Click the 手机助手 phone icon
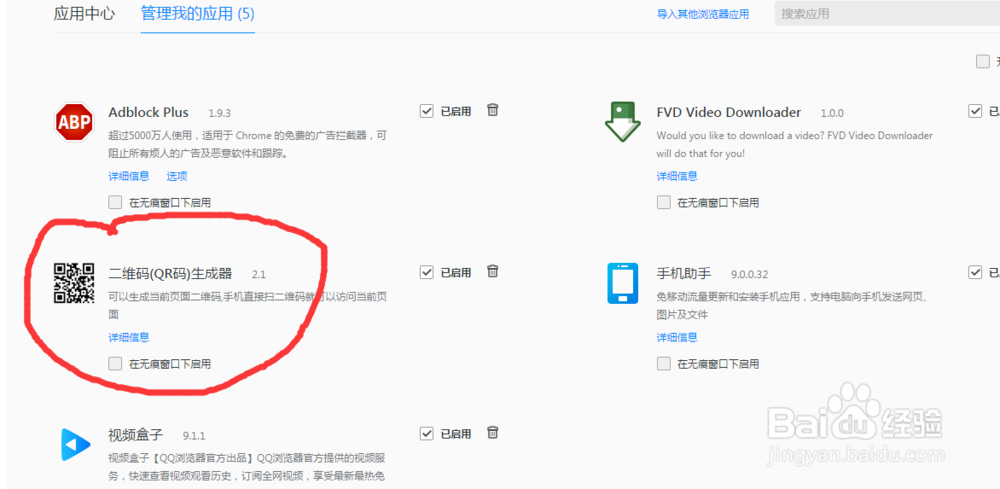This screenshot has width=1000, height=489. click(x=622, y=283)
